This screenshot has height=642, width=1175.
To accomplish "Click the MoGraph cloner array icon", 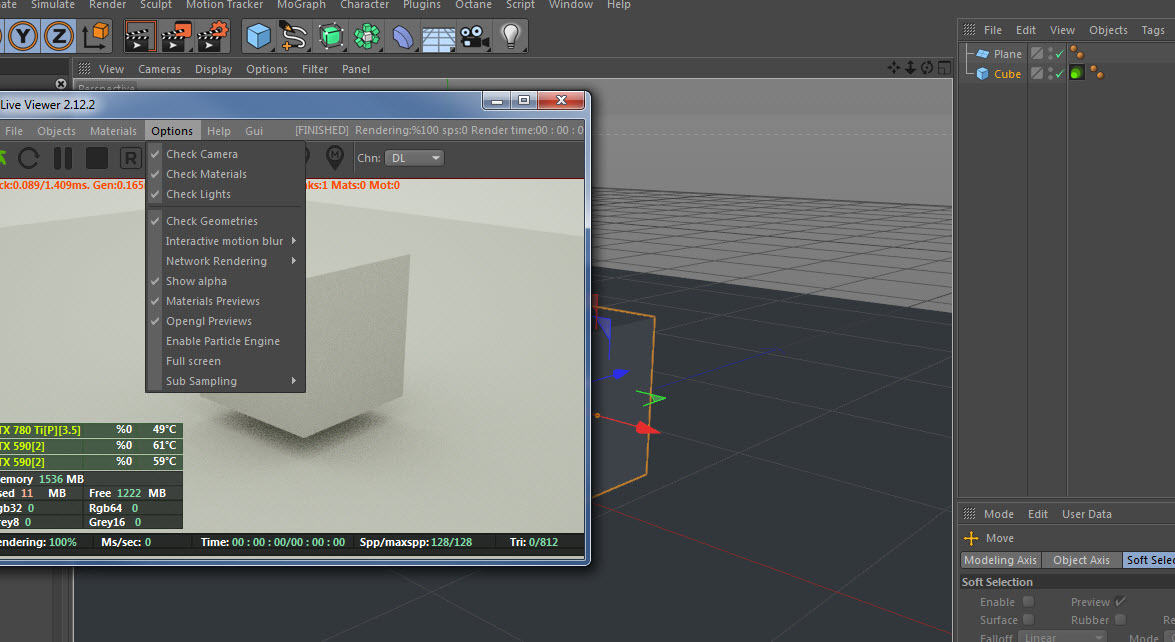I will point(366,36).
